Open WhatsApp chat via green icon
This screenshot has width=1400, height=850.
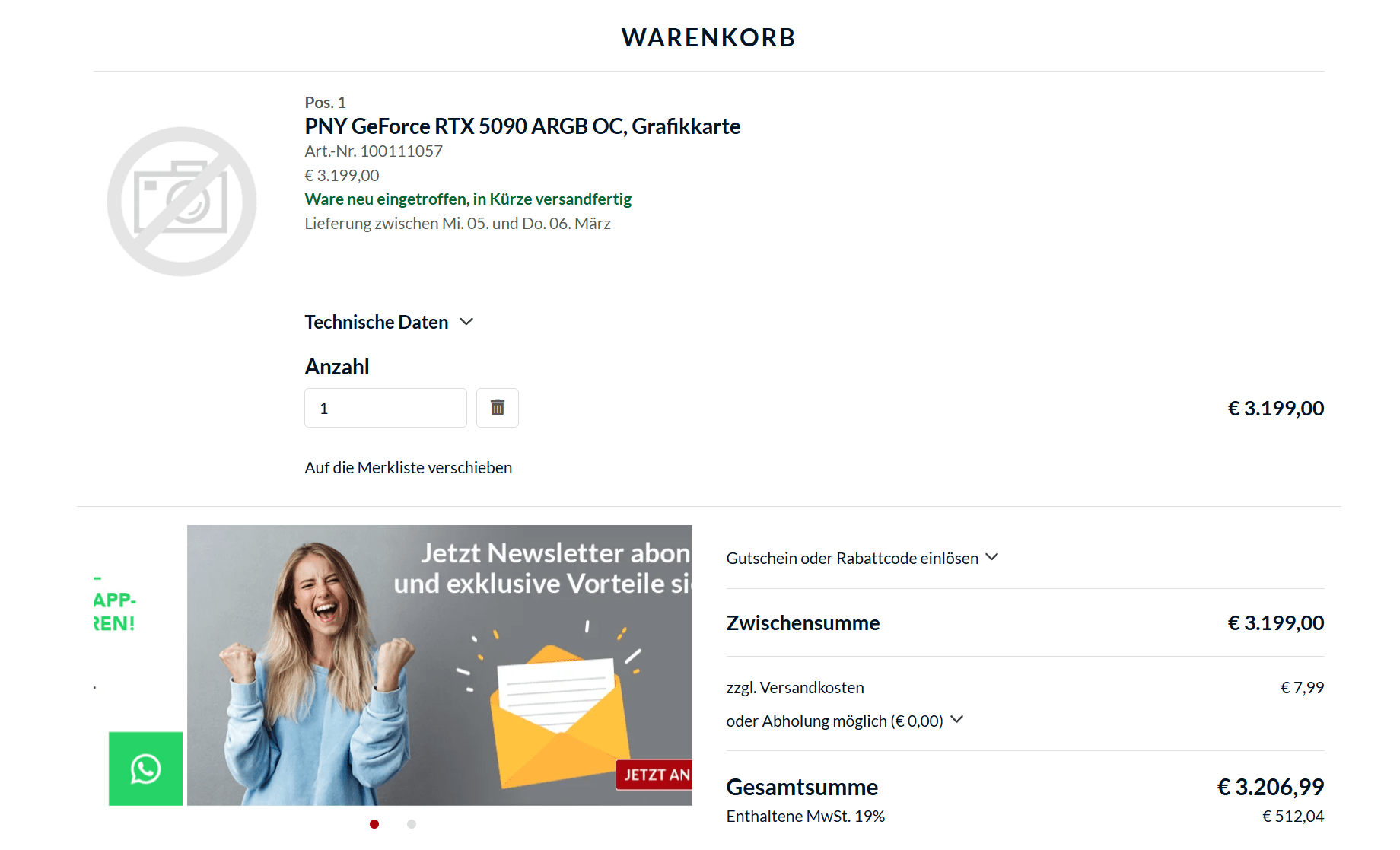click(x=145, y=769)
